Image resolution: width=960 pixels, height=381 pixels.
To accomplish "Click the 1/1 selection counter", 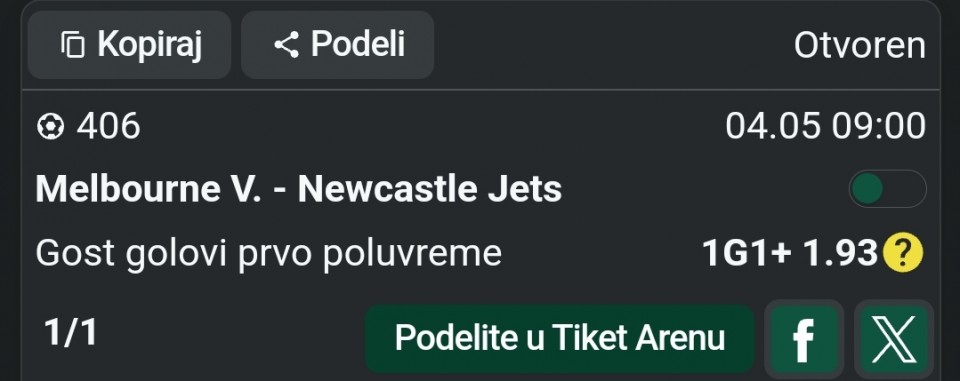I will (70, 333).
